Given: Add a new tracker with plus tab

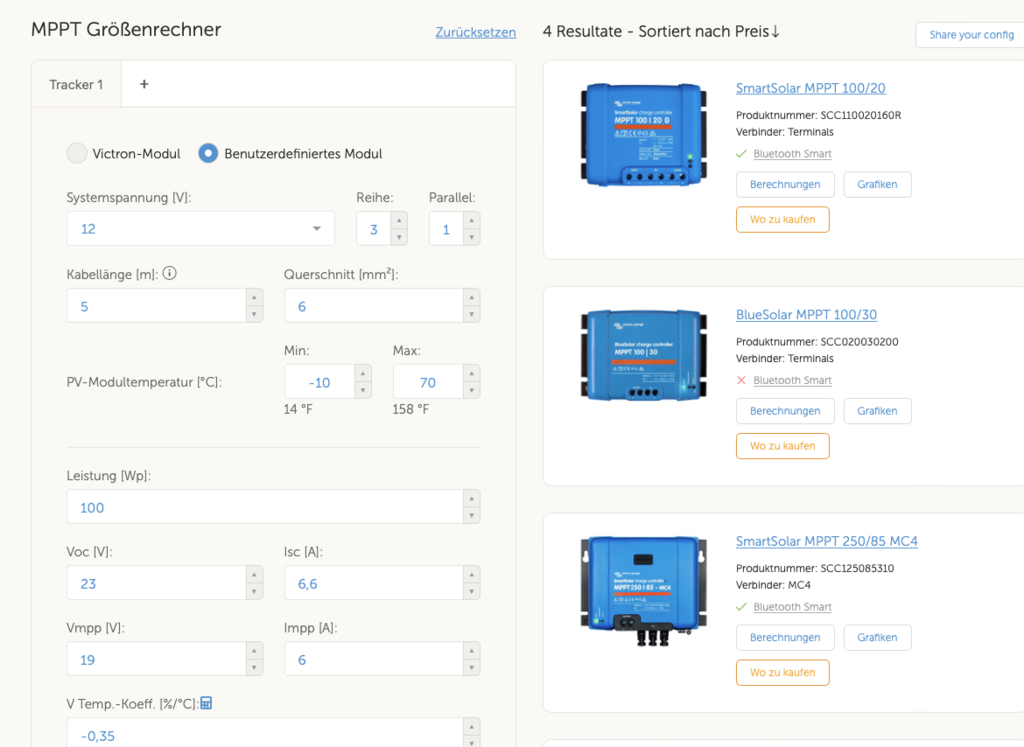Looking at the screenshot, I should pyautogui.click(x=144, y=84).
